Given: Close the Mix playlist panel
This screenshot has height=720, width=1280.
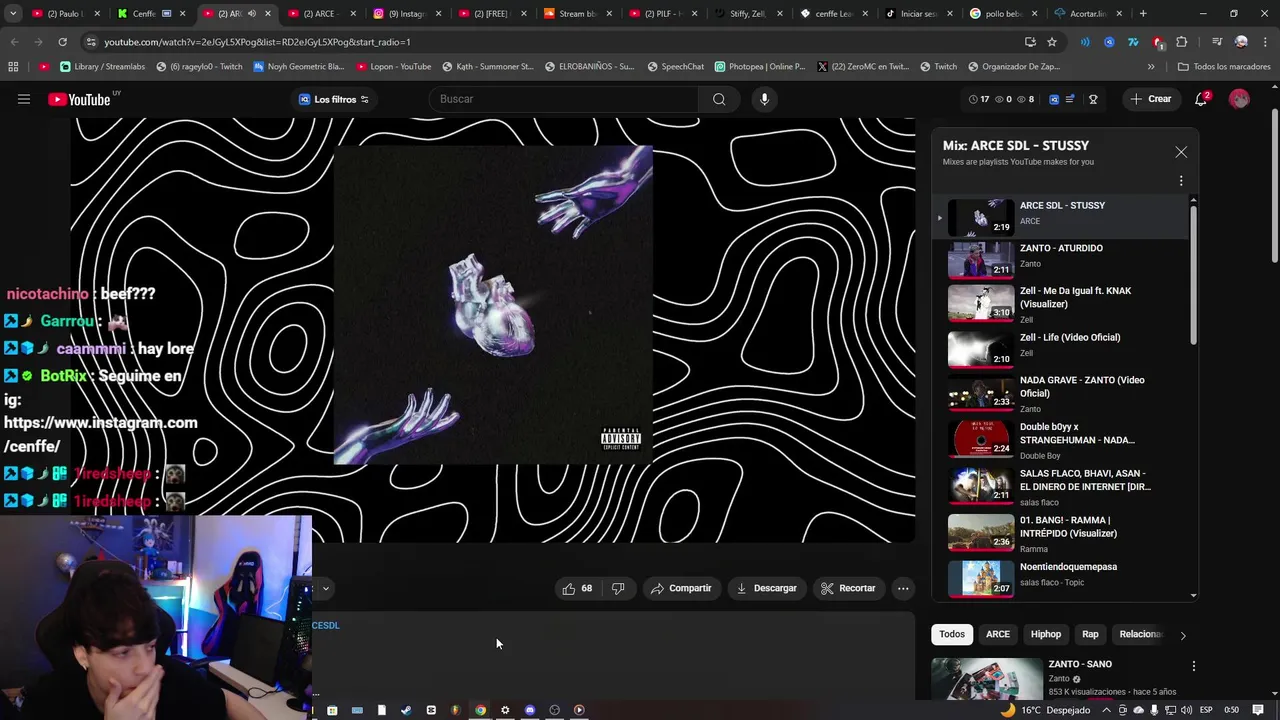Looking at the screenshot, I should (x=1181, y=152).
